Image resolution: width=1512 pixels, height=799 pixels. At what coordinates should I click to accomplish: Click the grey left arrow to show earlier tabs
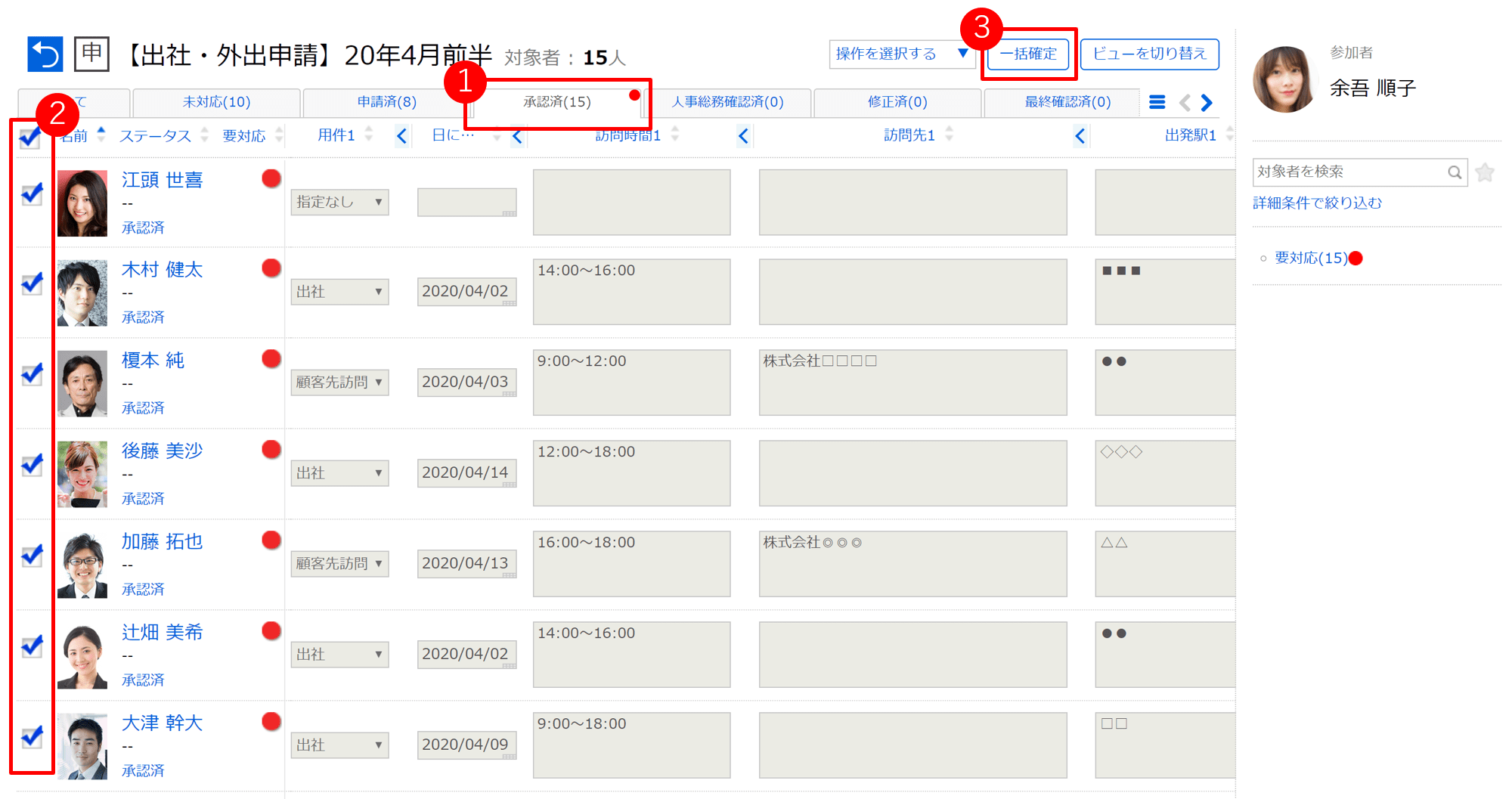pos(1185,102)
